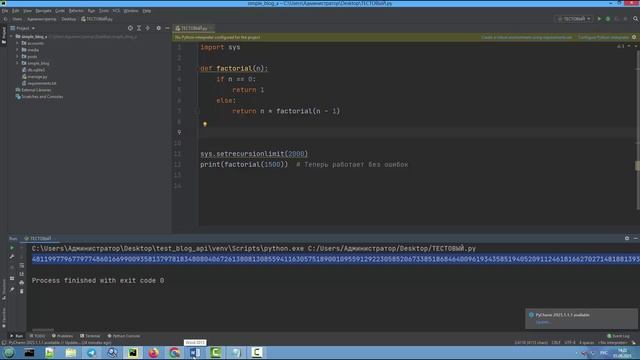Screen dimensions: 640x360
Task: Select Scratches and Consoles tree item
Action: point(39,97)
